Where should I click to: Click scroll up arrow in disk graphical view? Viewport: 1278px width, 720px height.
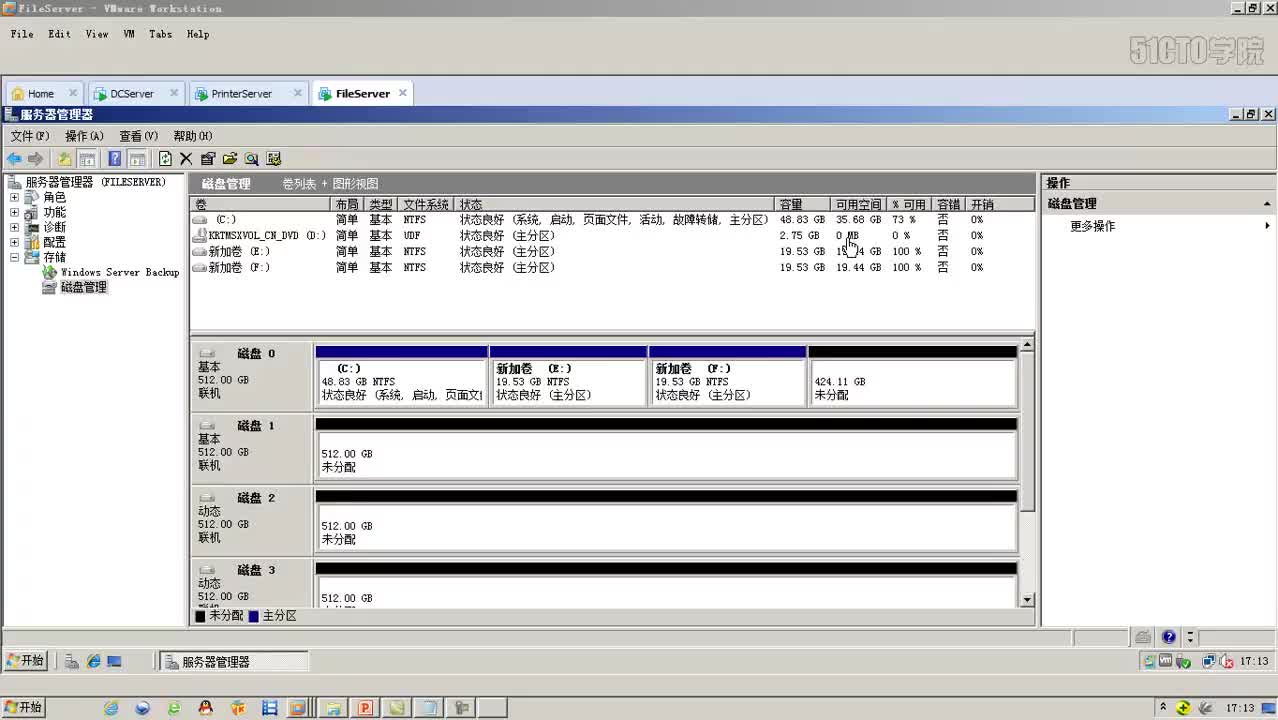click(1027, 344)
